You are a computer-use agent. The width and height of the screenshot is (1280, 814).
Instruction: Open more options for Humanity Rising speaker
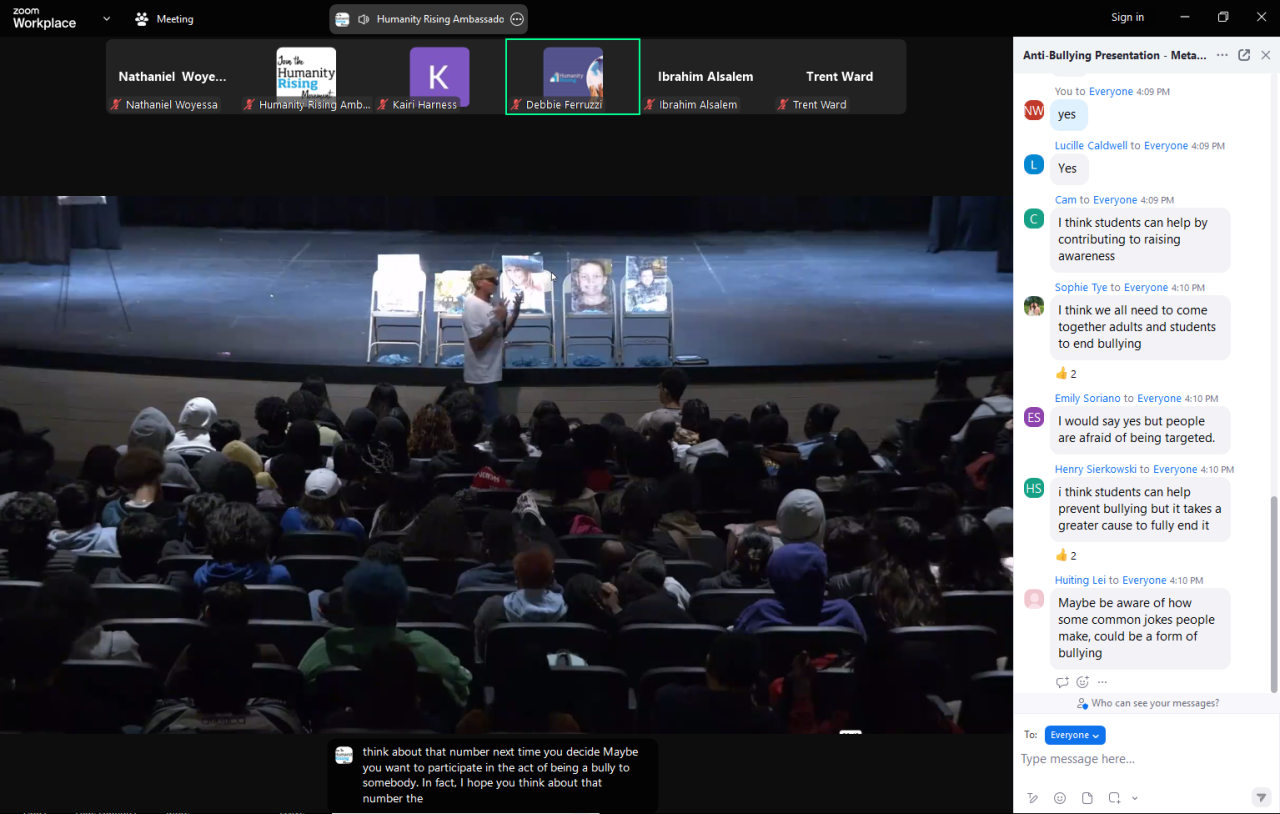click(x=516, y=19)
